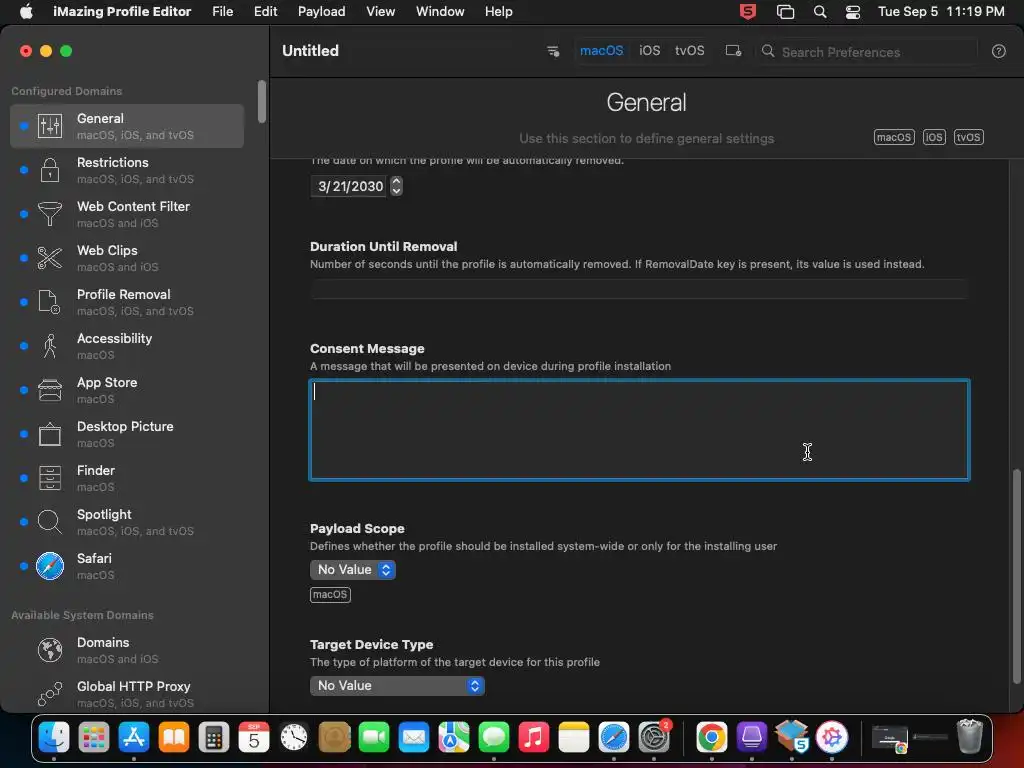Add the Domains globe payload
This screenshot has width=1024, height=768.
(x=50, y=650)
